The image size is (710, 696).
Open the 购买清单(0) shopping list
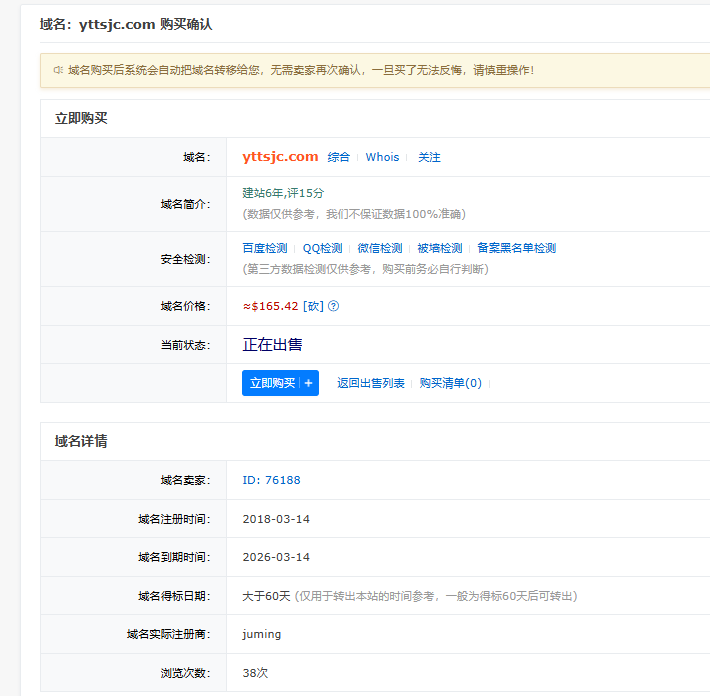[450, 383]
